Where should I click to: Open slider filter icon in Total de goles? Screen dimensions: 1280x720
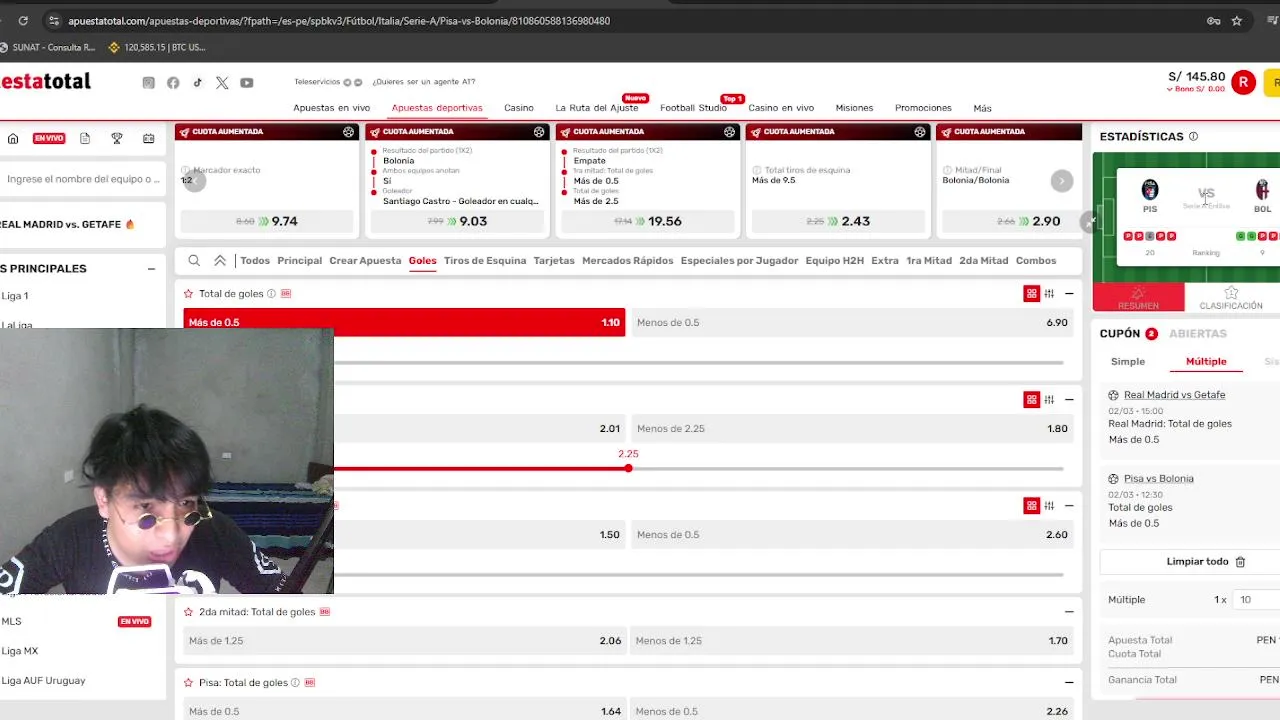pyautogui.click(x=1049, y=294)
